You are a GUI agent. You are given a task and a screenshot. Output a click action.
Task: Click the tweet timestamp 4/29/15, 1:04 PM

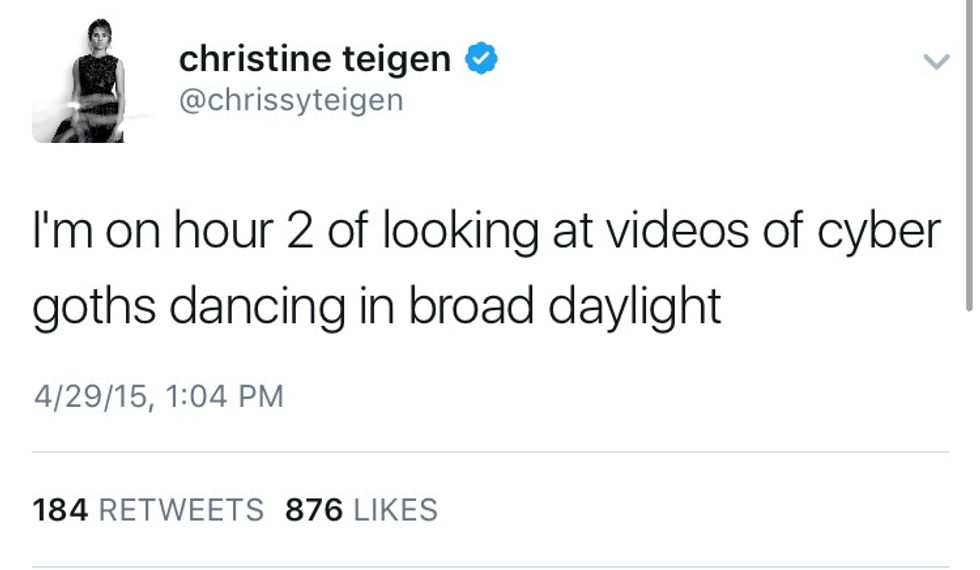pos(158,396)
